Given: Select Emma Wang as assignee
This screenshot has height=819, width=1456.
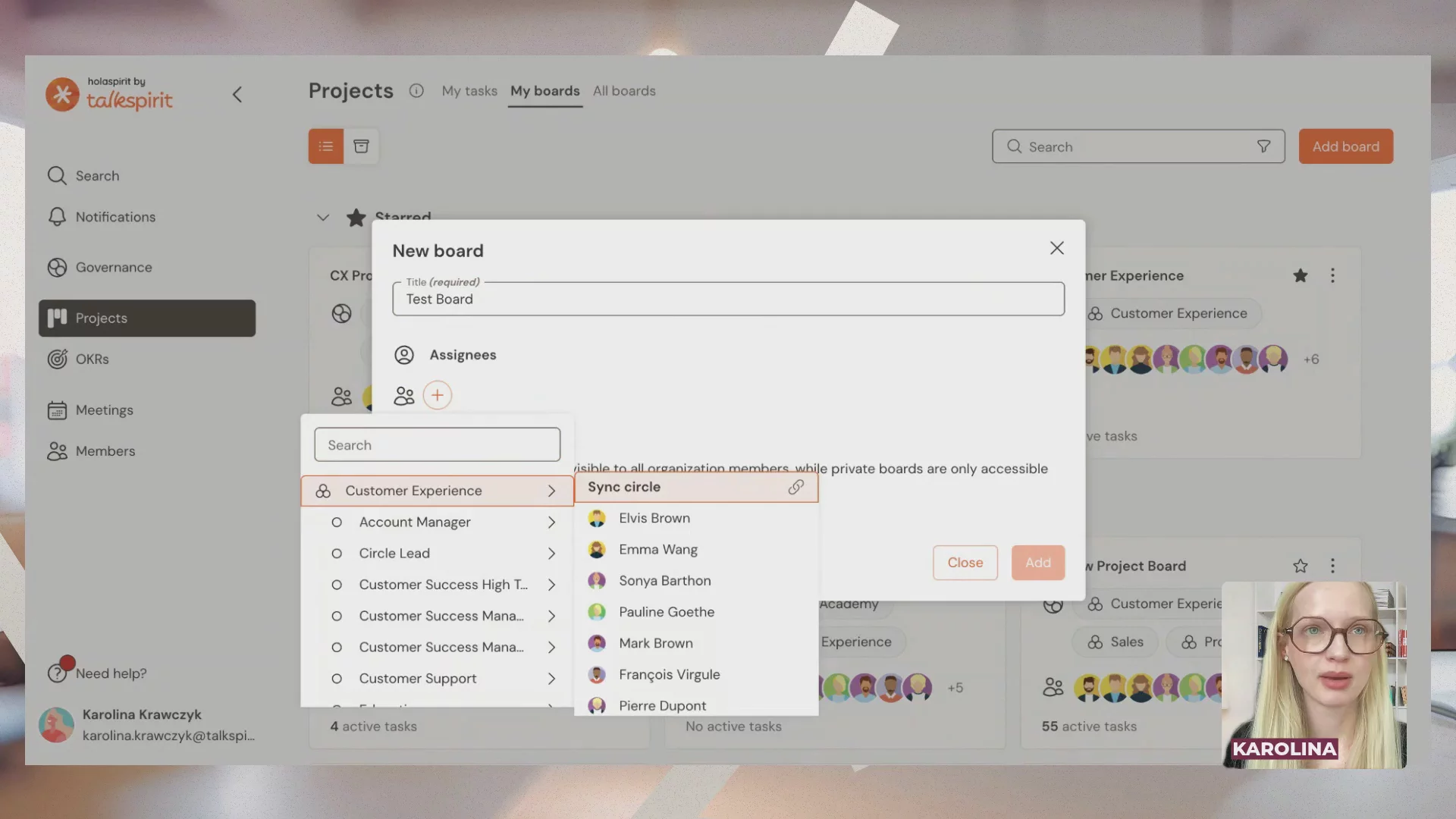Looking at the screenshot, I should [x=696, y=550].
